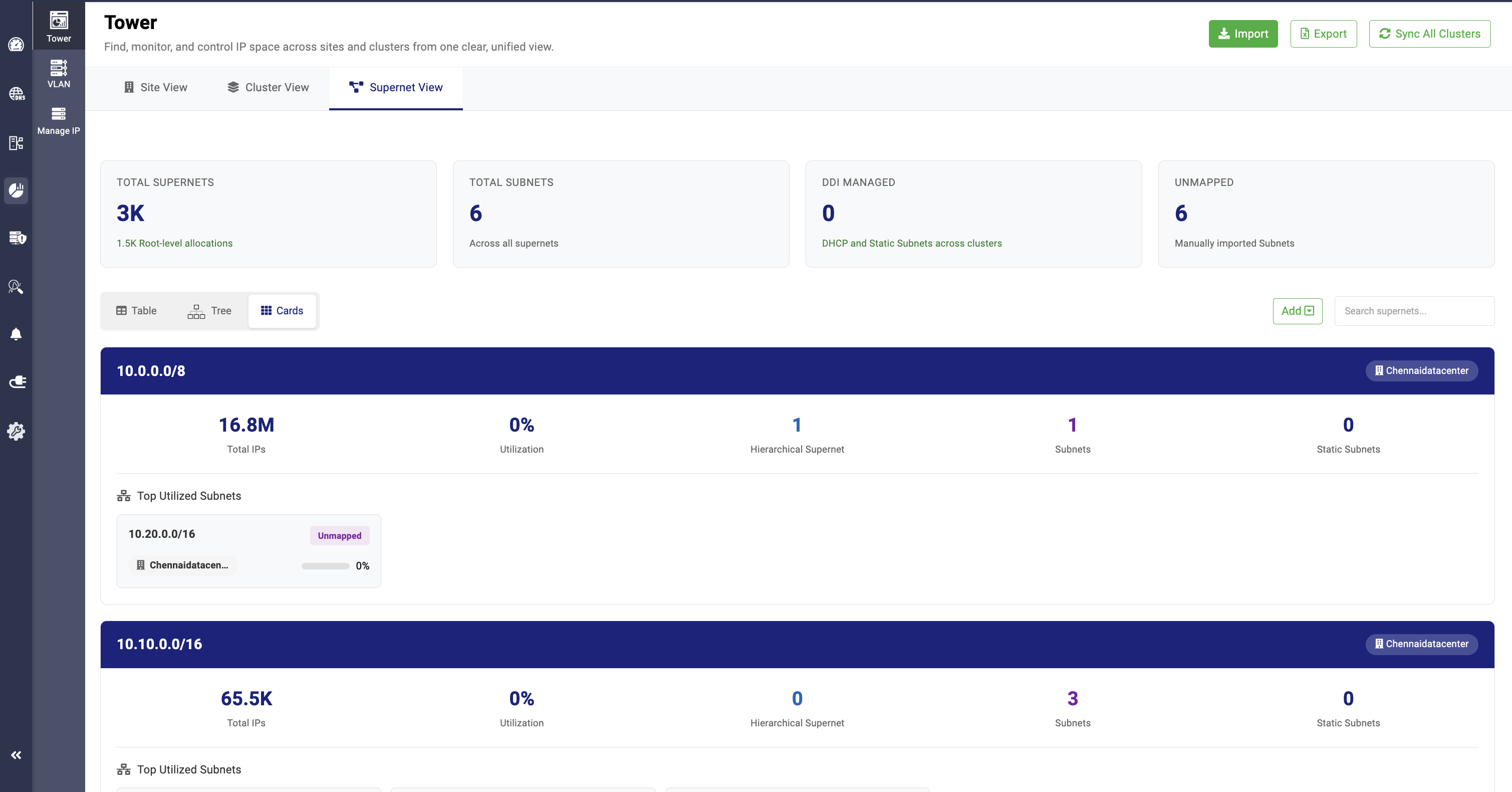This screenshot has height=792, width=1512.
Task: Switch to the Site View tab
Action: tap(155, 88)
